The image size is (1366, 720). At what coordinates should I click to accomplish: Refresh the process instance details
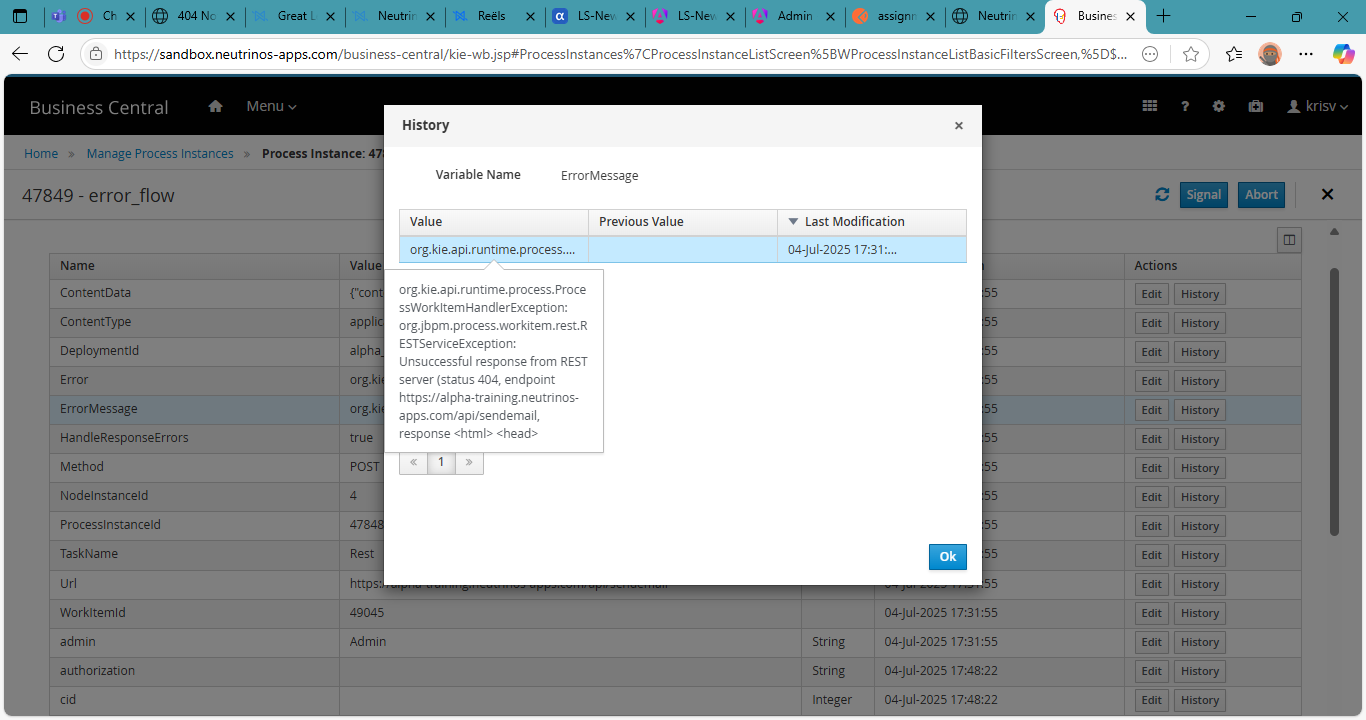pyautogui.click(x=1162, y=195)
